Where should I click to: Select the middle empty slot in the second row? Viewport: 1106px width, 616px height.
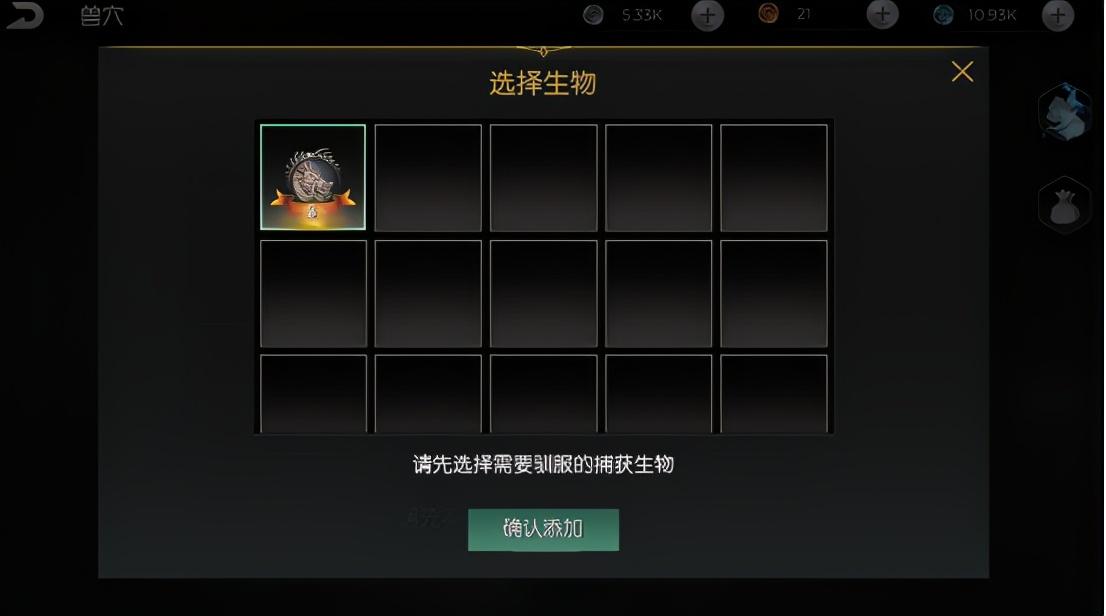(544, 294)
